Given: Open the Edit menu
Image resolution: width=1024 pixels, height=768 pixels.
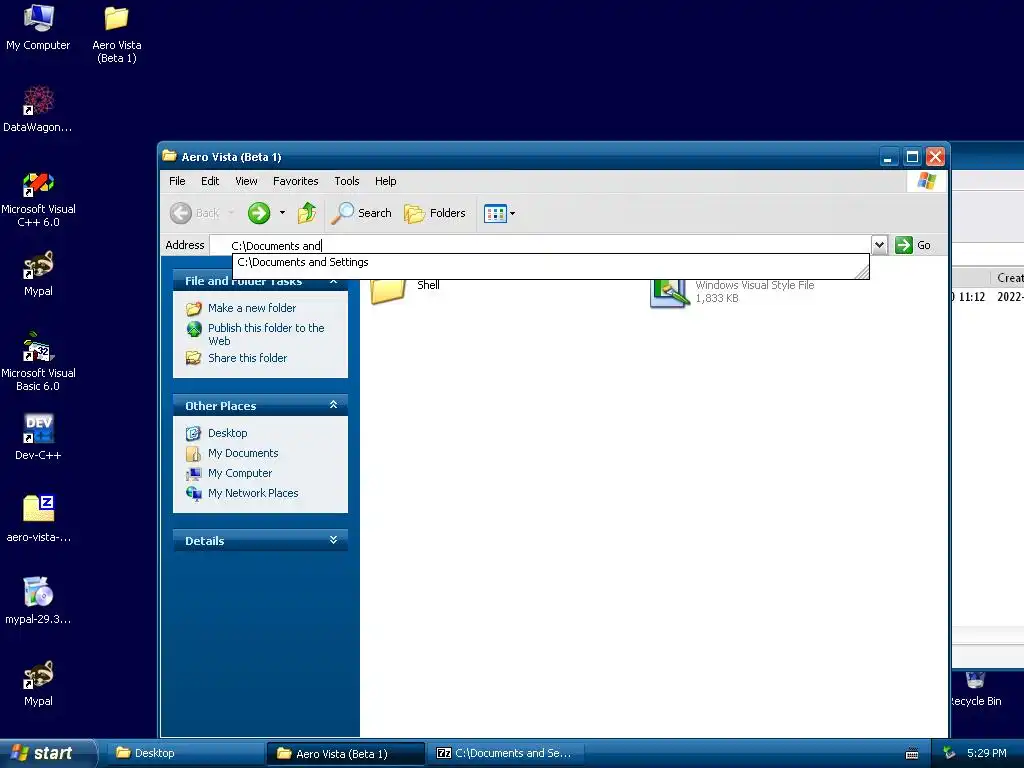Looking at the screenshot, I should pos(210,181).
